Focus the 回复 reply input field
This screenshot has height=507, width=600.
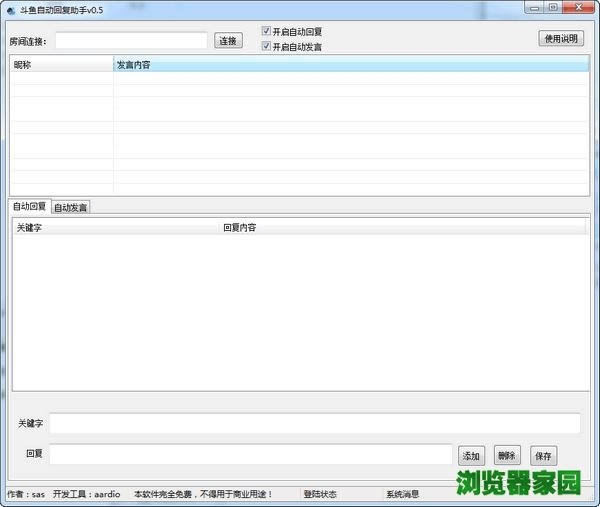pos(251,454)
